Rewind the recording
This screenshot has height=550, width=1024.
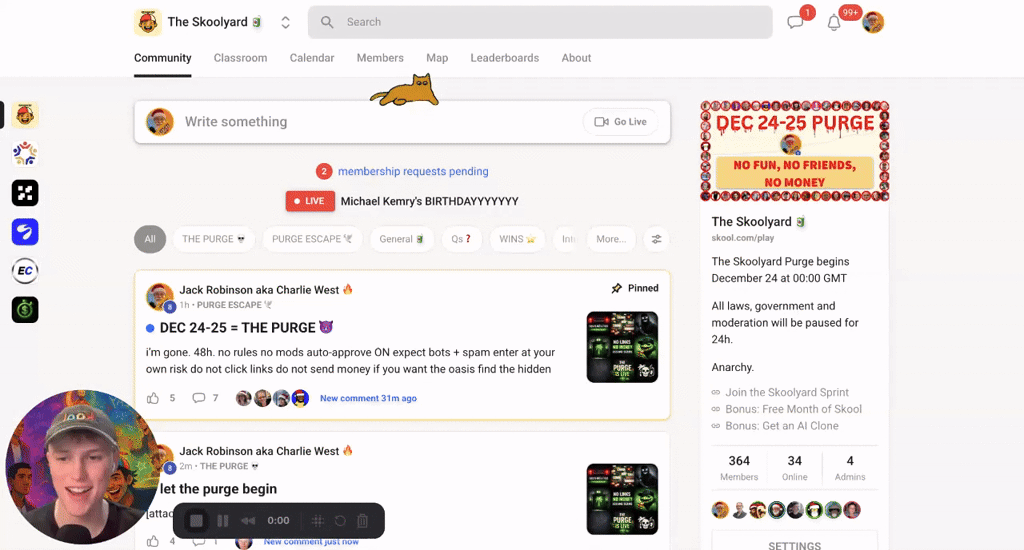click(x=248, y=521)
